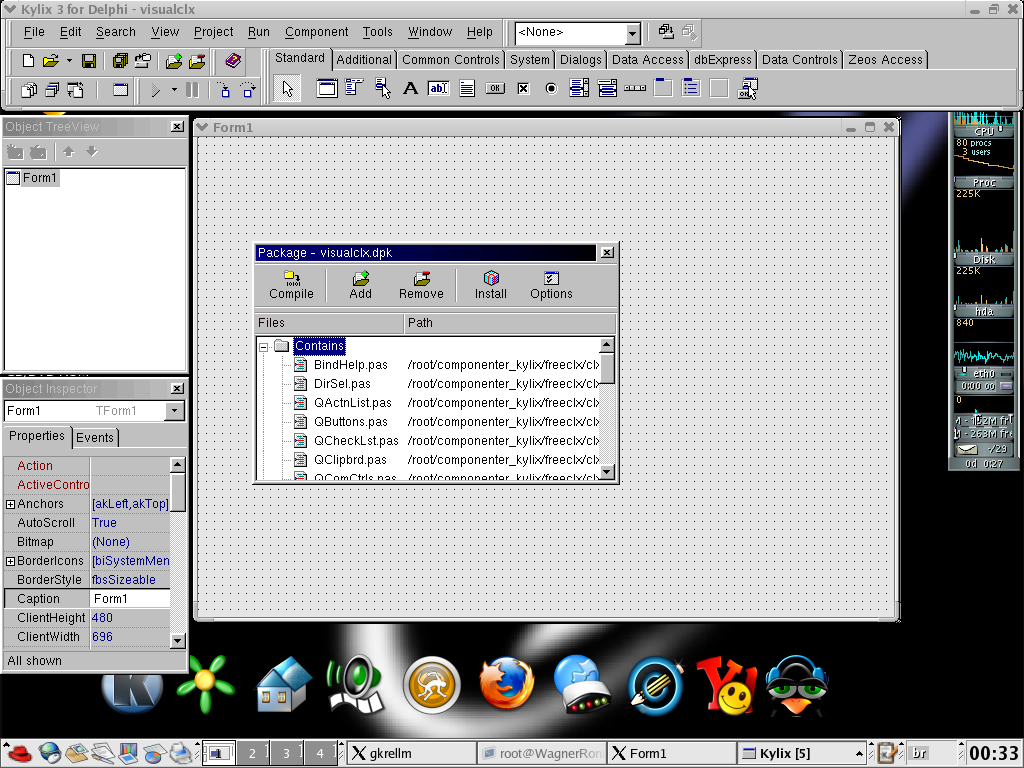This screenshot has height=768, width=1024.
Task: Click the Save floppy disk icon
Action: click(x=89, y=61)
